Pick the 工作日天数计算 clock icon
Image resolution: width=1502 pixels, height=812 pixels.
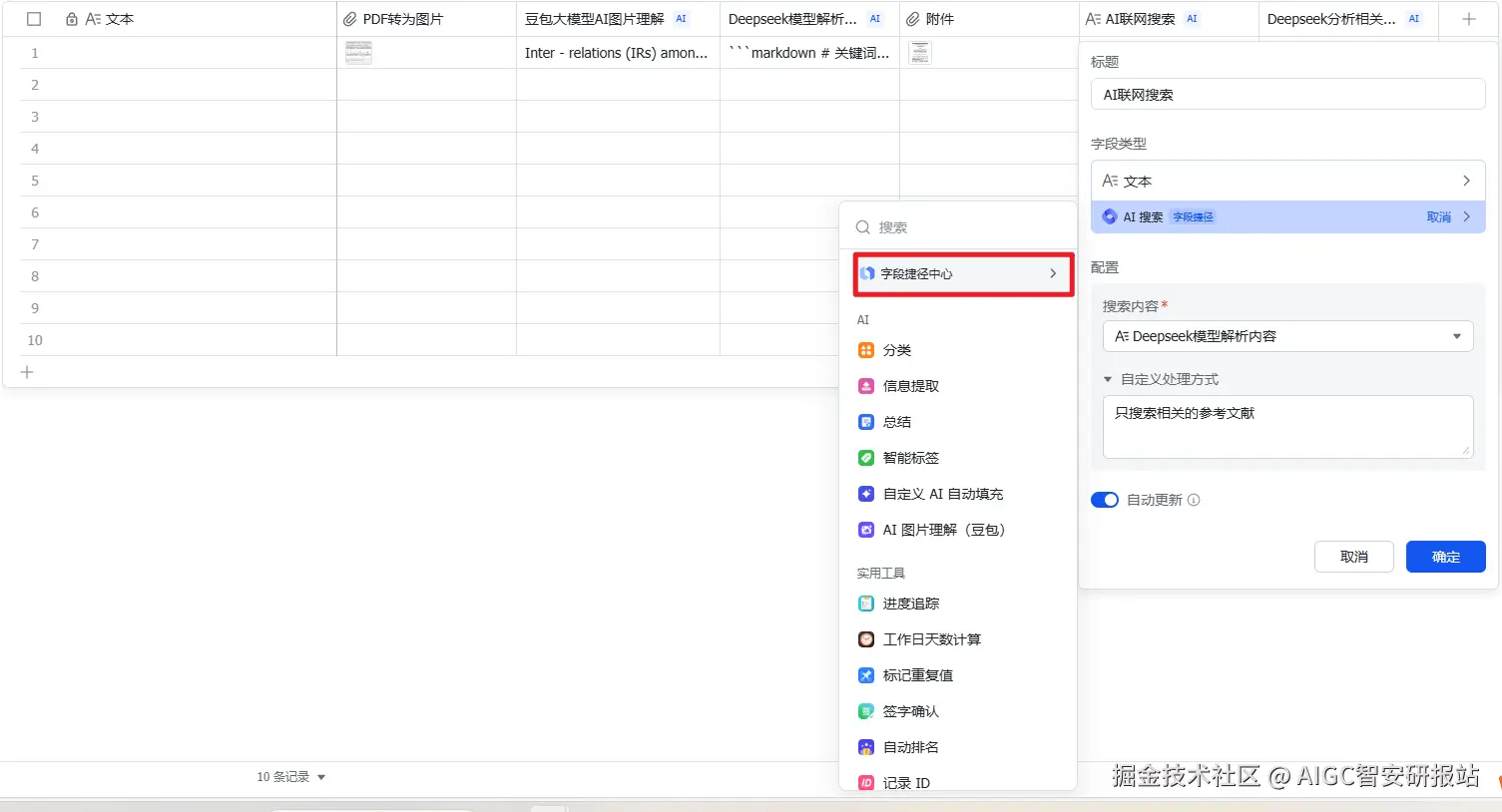(x=866, y=639)
